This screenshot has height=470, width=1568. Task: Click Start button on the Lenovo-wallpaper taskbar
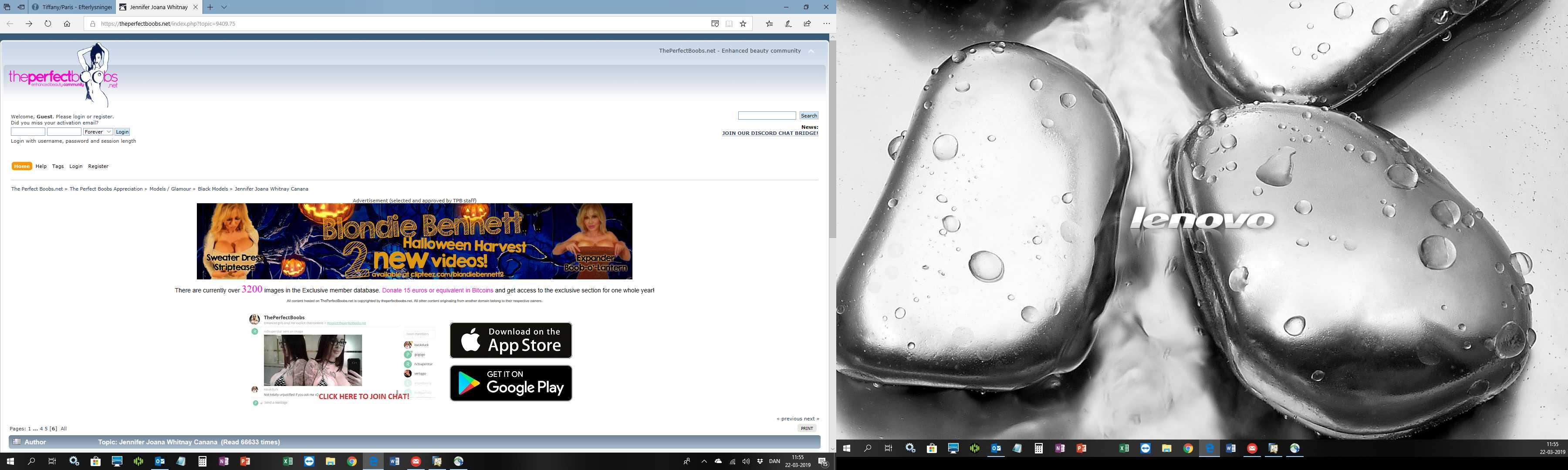point(846,448)
